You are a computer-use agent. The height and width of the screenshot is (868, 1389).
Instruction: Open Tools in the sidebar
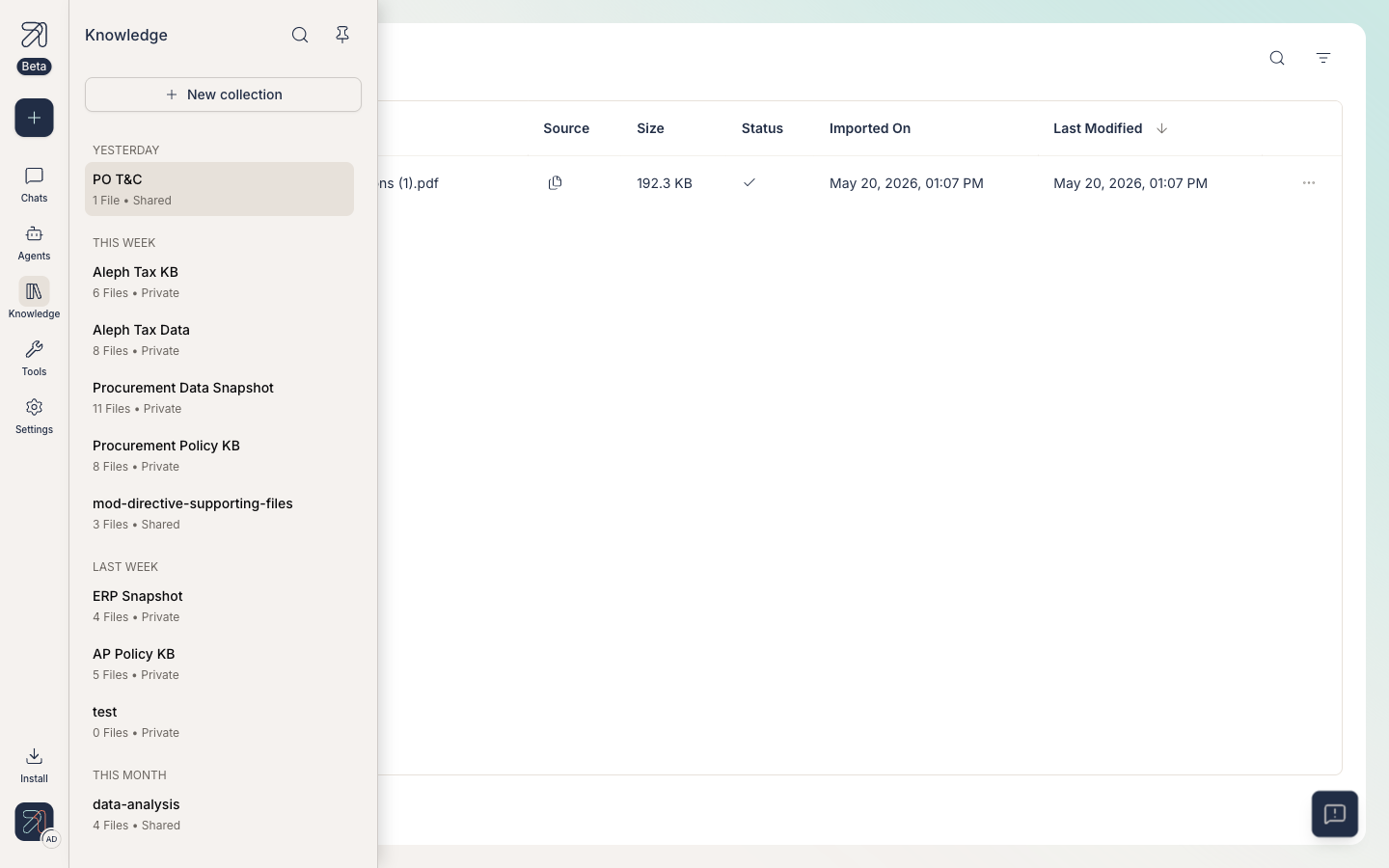(x=34, y=358)
